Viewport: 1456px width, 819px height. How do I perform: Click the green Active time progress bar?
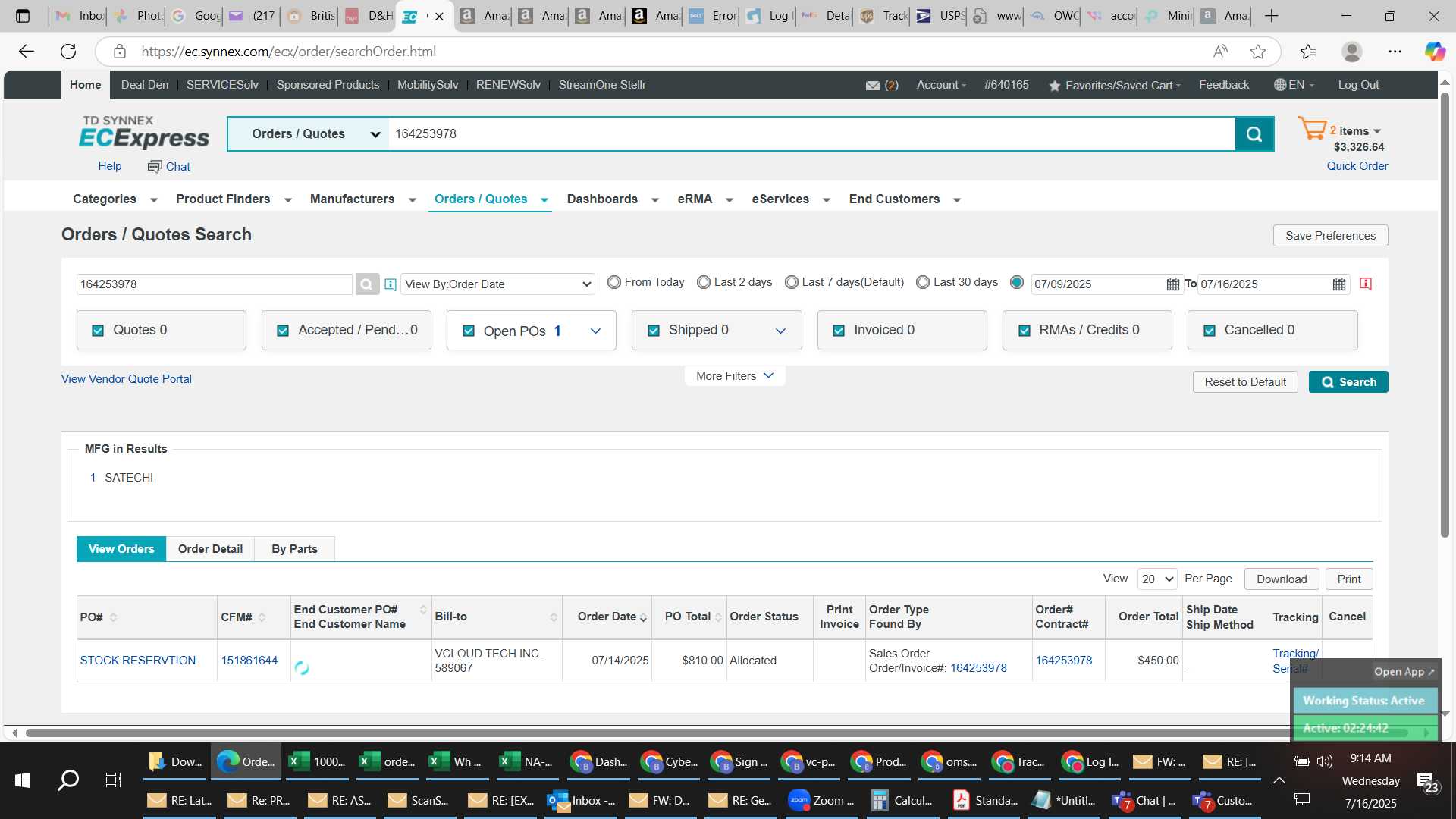coord(1365,729)
